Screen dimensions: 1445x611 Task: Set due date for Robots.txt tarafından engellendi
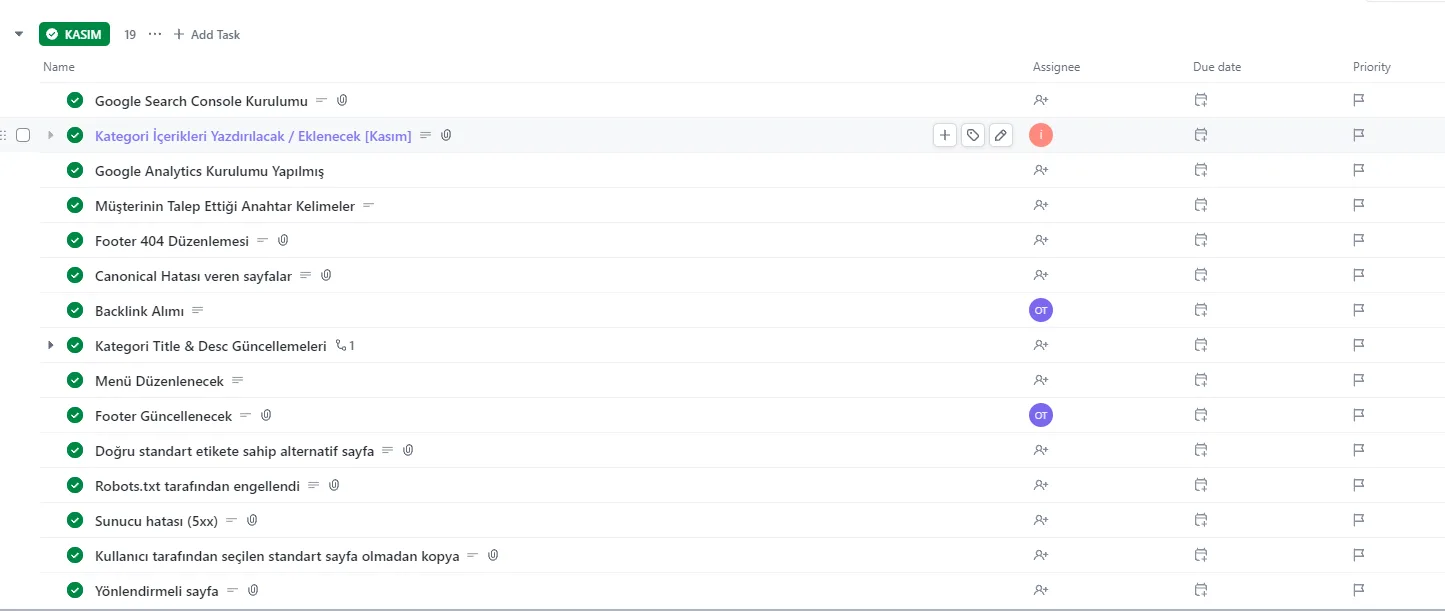[x=1201, y=485]
